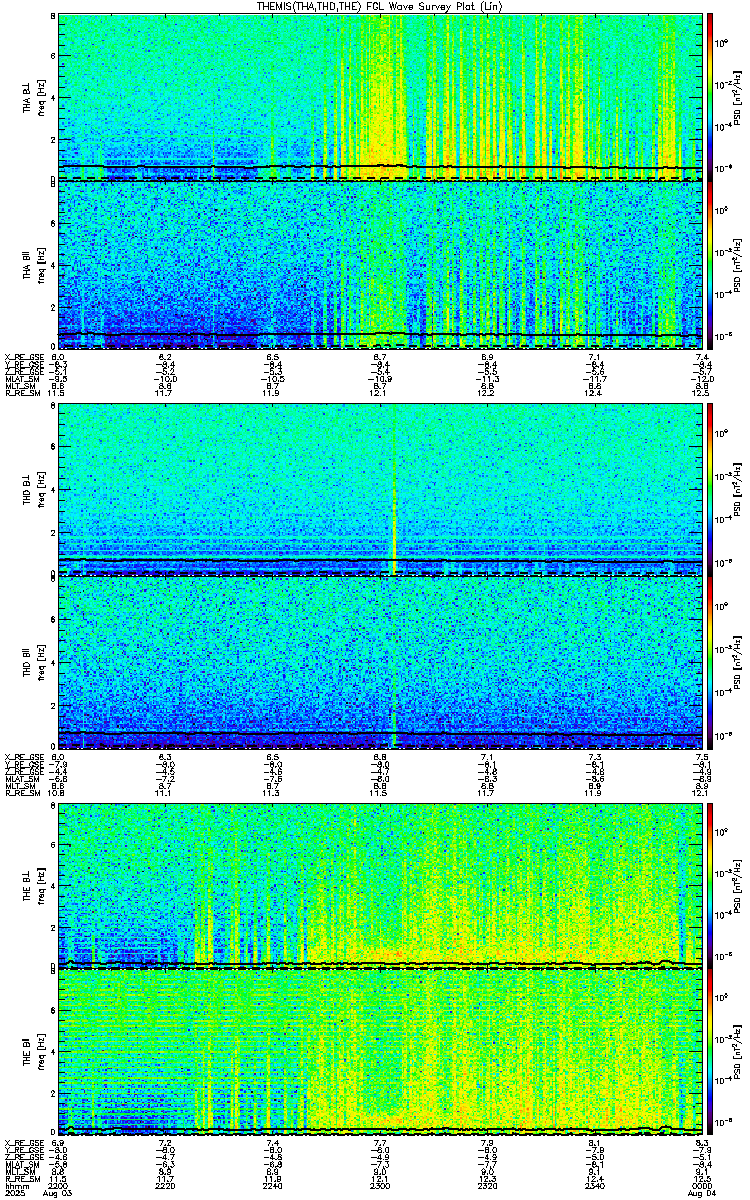This screenshot has width=750, height=1200.
Task: Click the 2240 time tick label
Action: (x=273, y=1184)
